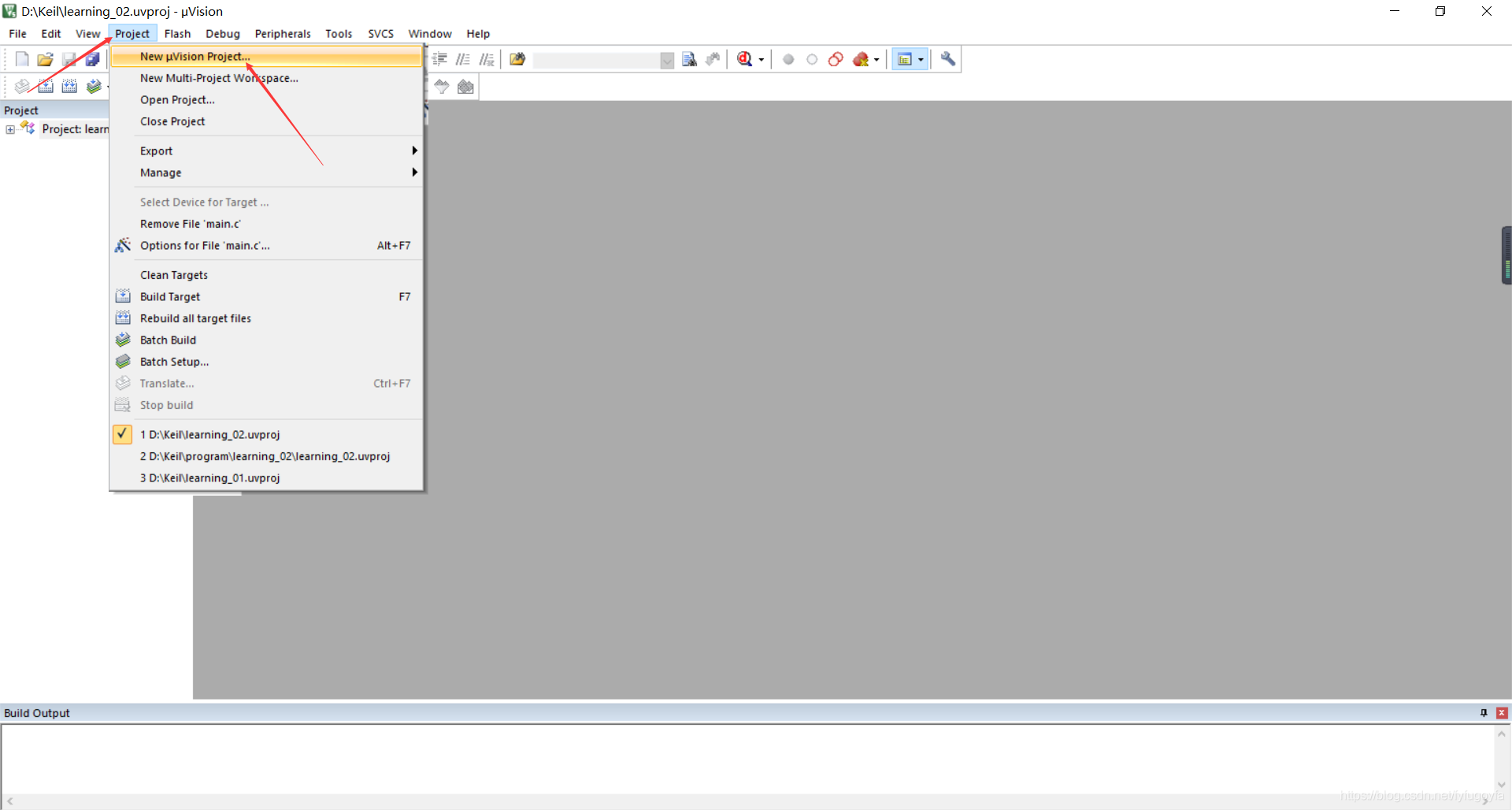1512x810 pixels.
Task: Click the Batch Setup menu icon
Action: click(x=123, y=362)
